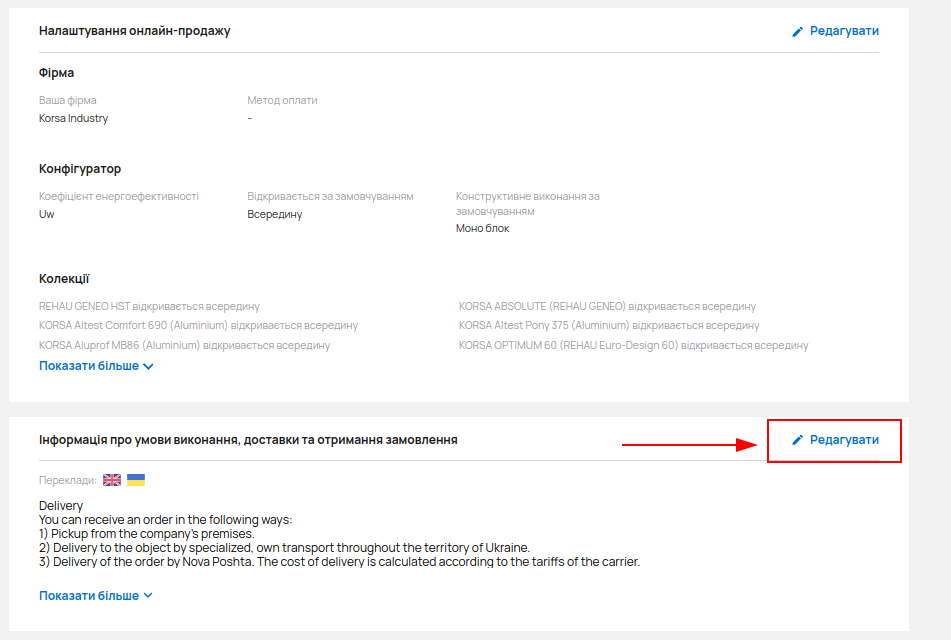The image size is (951, 640).
Task: Click the pencil icon in the online sales settings header
Action: click(x=798, y=32)
